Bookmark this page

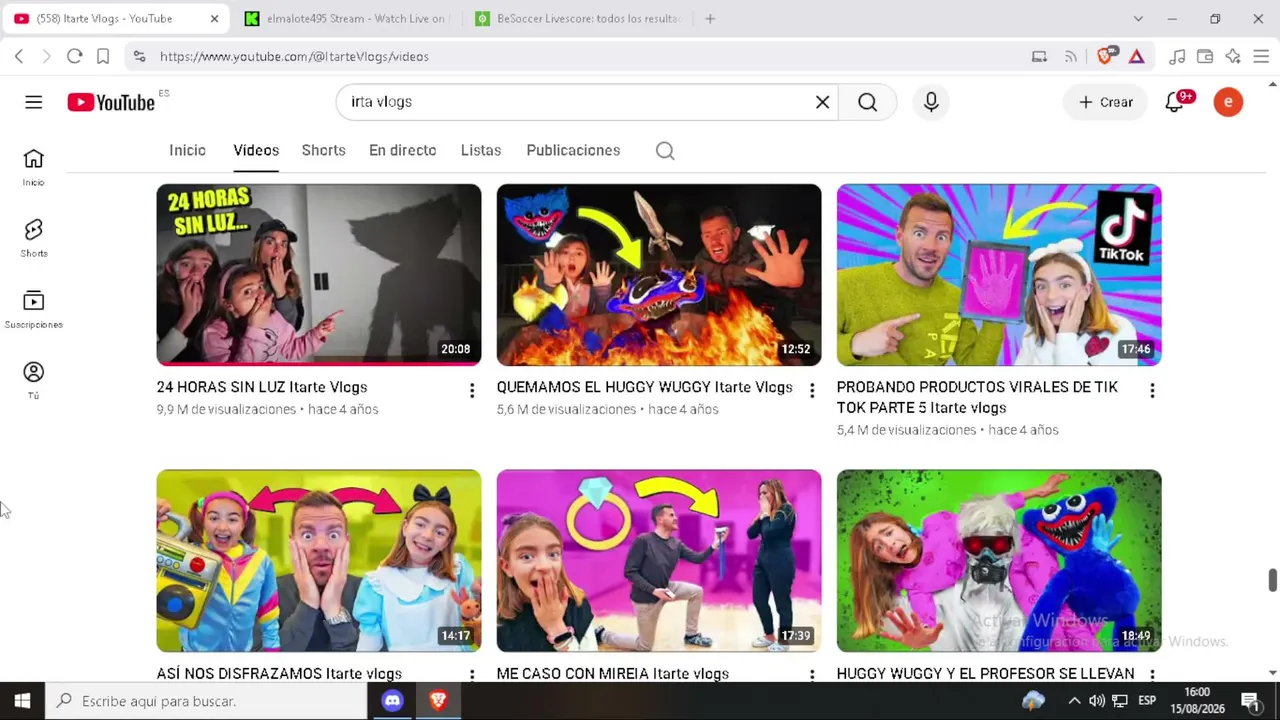coord(103,57)
